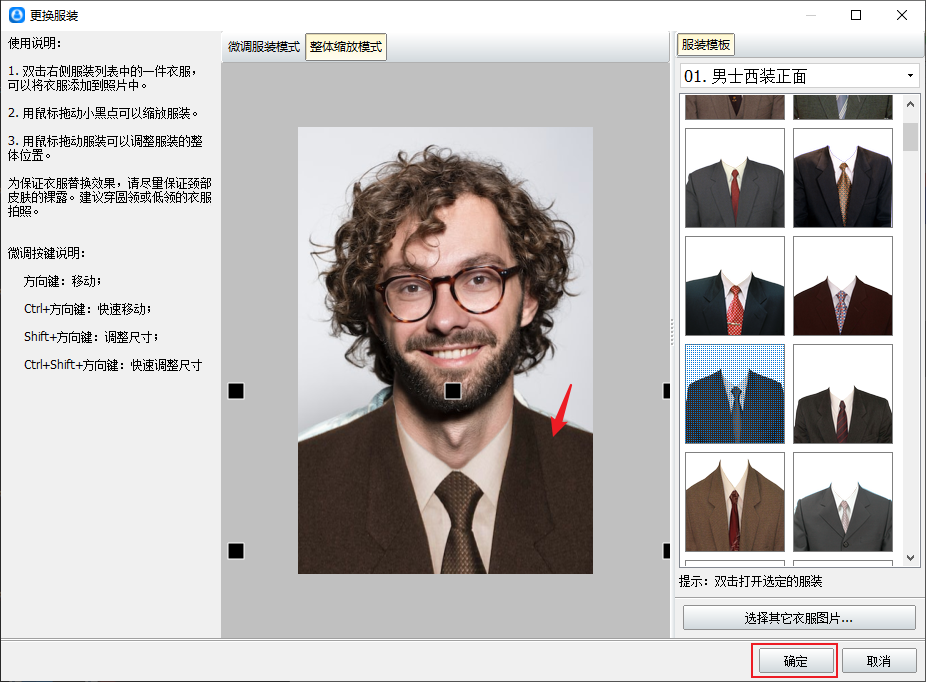Image resolution: width=926 pixels, height=682 pixels.
Task: Expand the 01. 男士西装正面 dropdown
Action: (909, 76)
